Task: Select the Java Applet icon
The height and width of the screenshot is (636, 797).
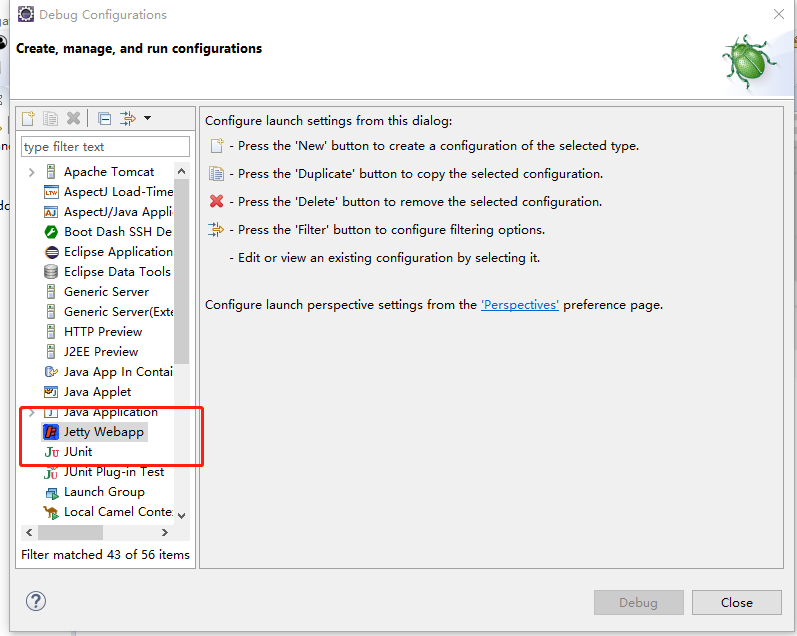Action: tap(51, 392)
